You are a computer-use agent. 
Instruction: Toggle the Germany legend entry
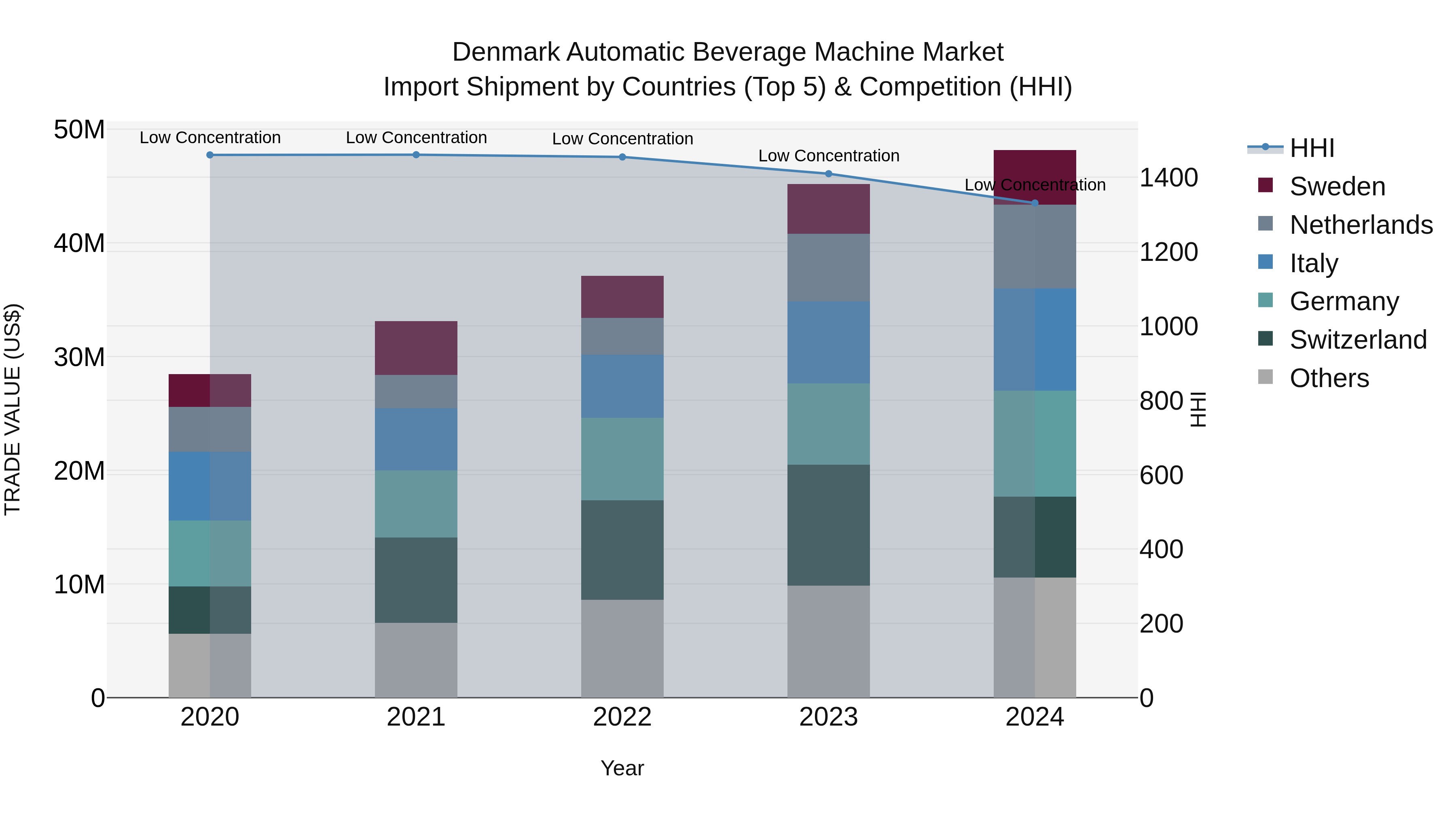(1328, 301)
